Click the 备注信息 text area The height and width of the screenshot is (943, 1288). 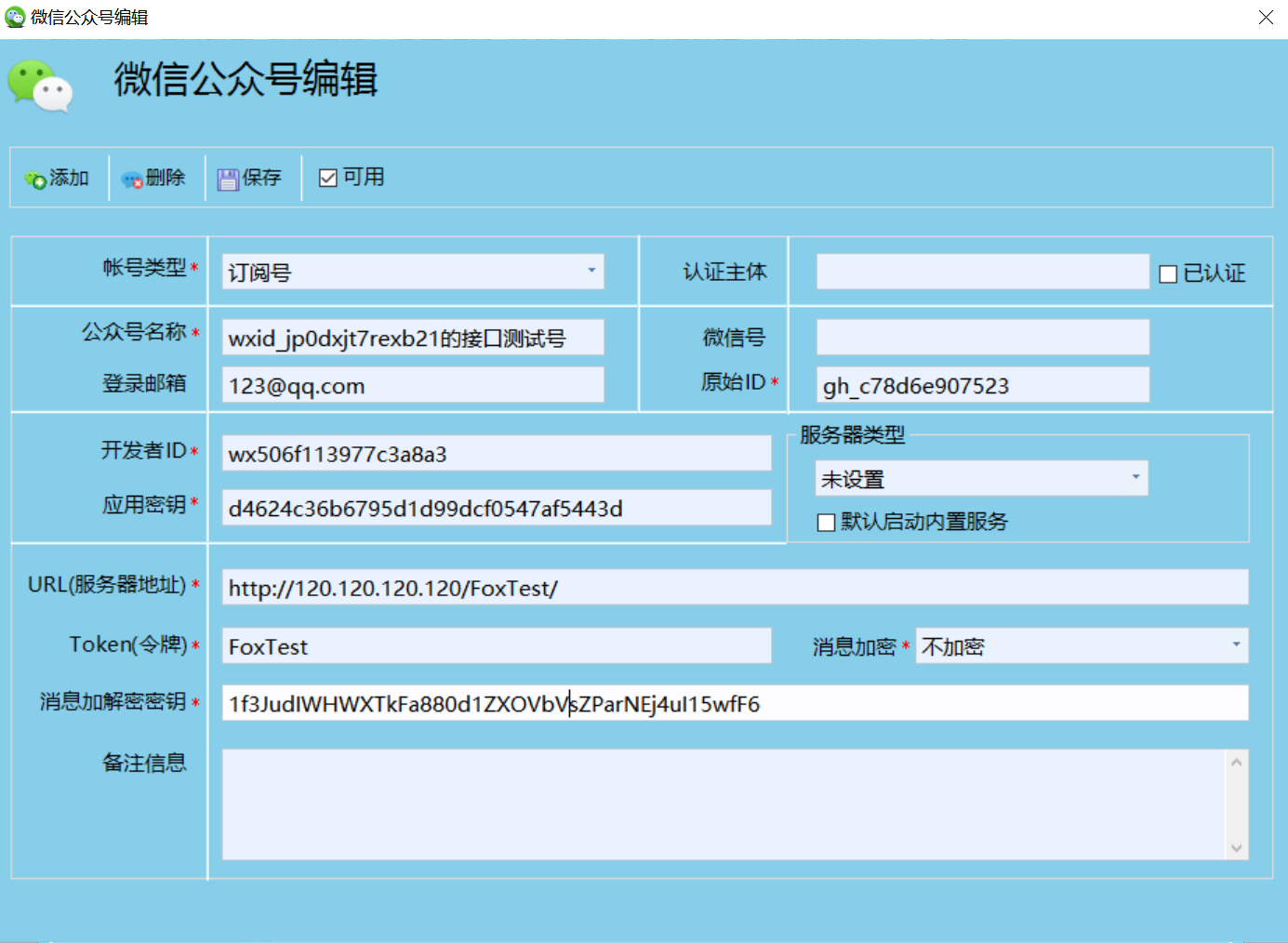724,804
